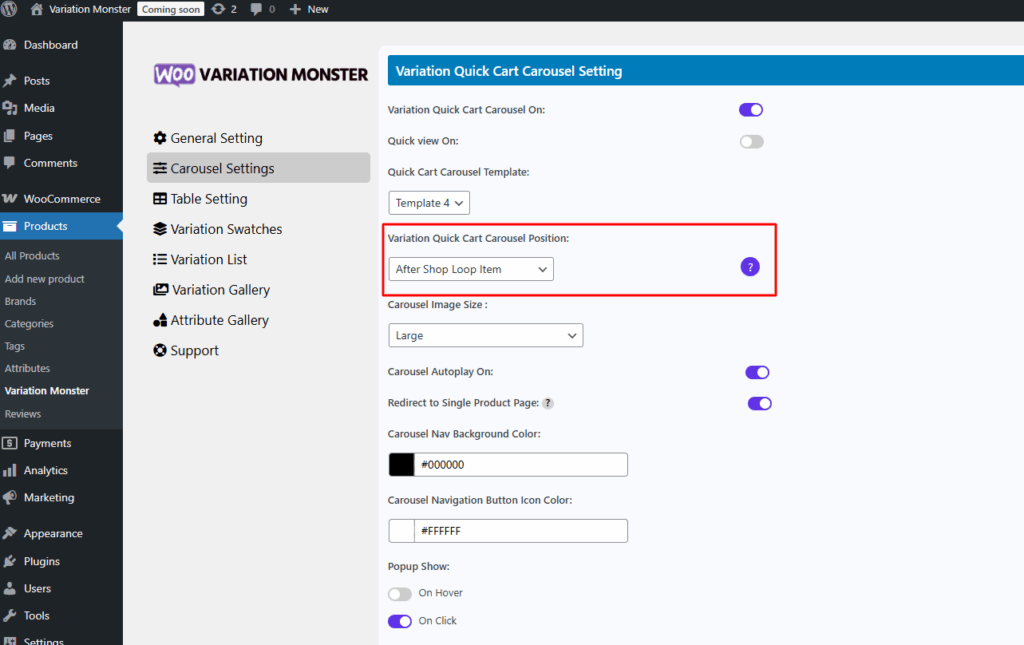Open the Attribute Gallery tab

pyautogui.click(x=259, y=320)
